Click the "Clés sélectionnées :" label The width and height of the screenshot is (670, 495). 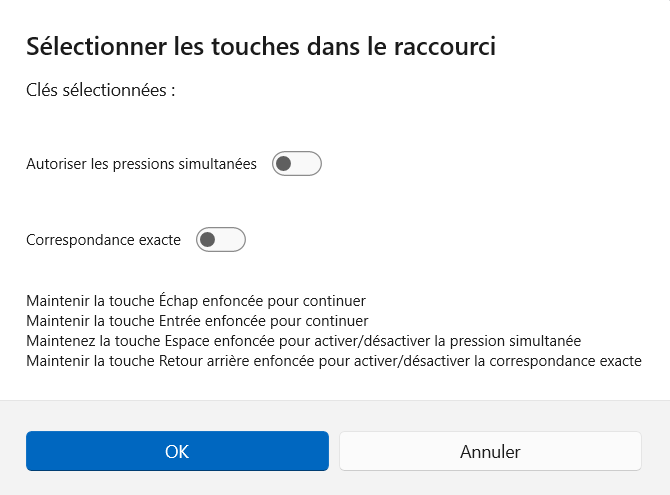pyautogui.click(x=101, y=90)
